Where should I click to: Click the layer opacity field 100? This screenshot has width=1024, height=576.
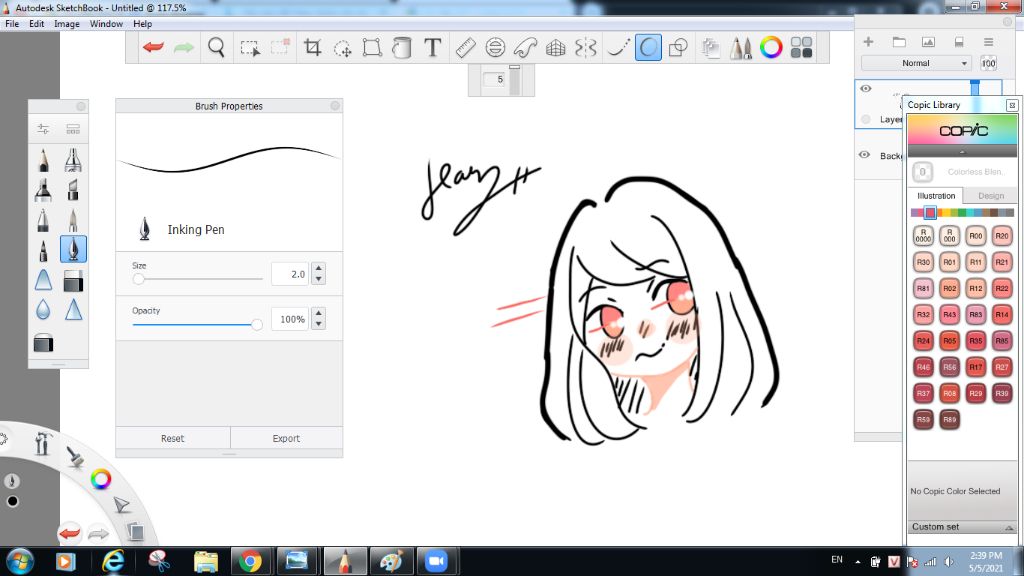pos(988,63)
